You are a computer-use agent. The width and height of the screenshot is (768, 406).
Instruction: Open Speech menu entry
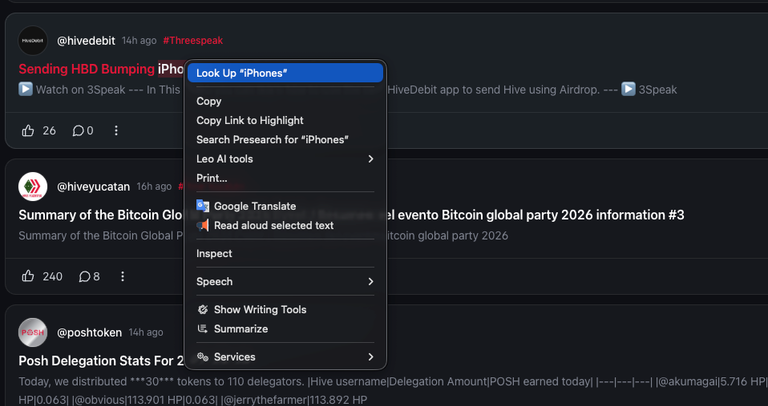point(285,282)
